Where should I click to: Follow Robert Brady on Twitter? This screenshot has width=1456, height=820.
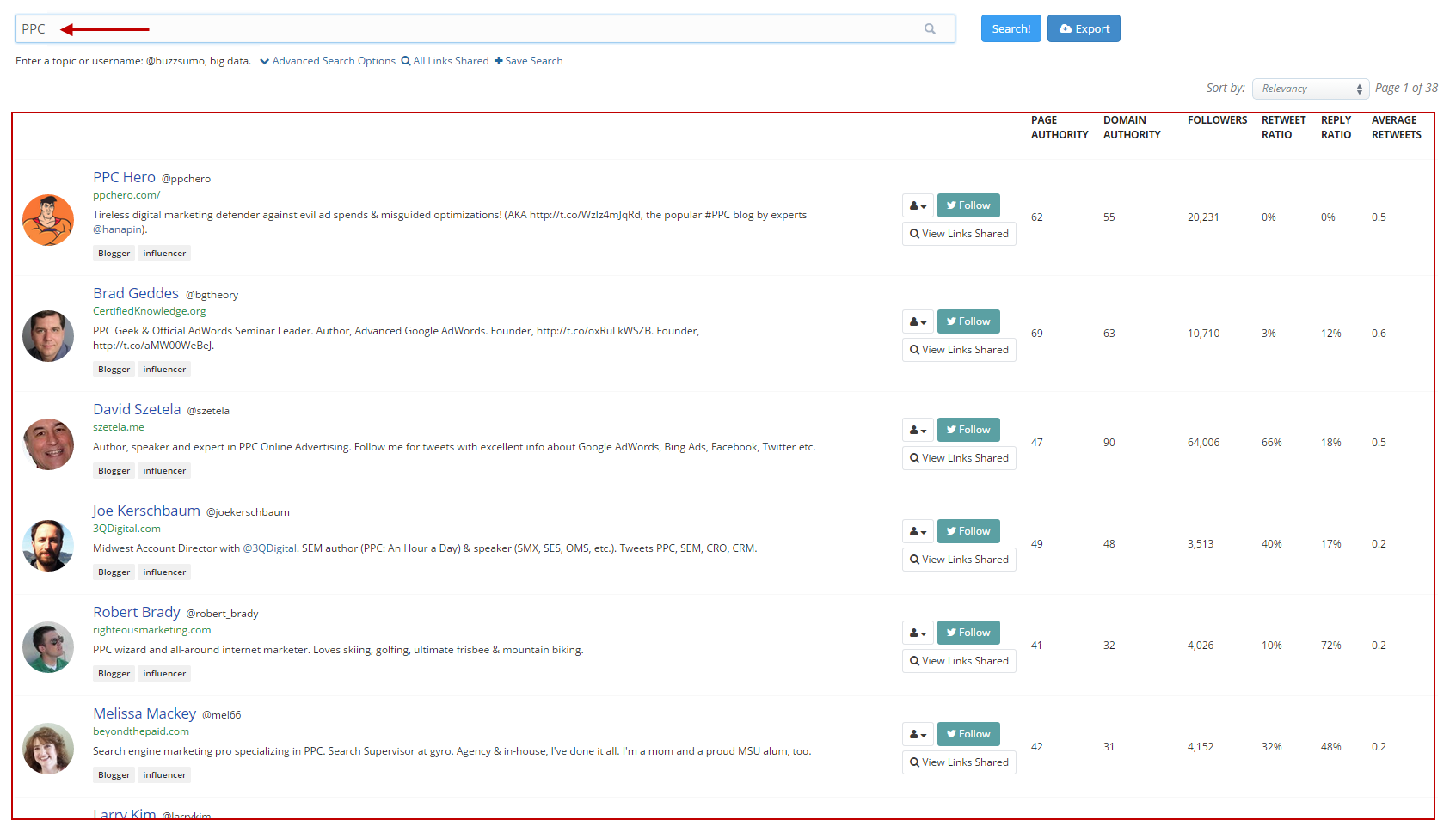coord(968,633)
